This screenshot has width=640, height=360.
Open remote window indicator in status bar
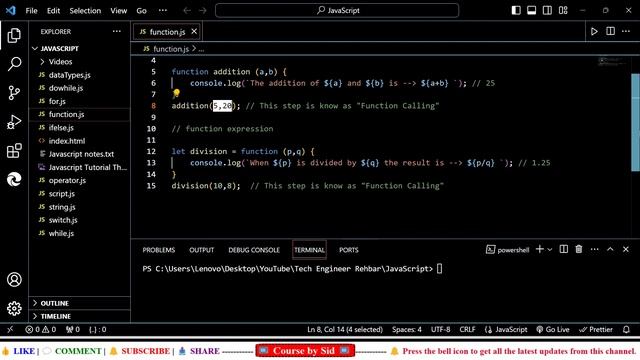point(10,329)
